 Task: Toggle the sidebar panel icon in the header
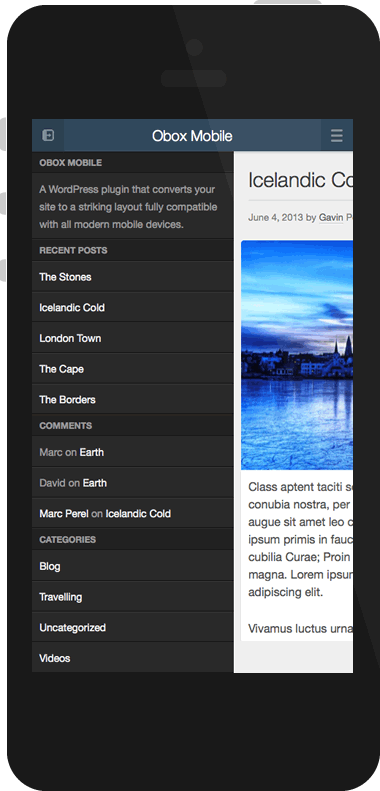coord(48,135)
